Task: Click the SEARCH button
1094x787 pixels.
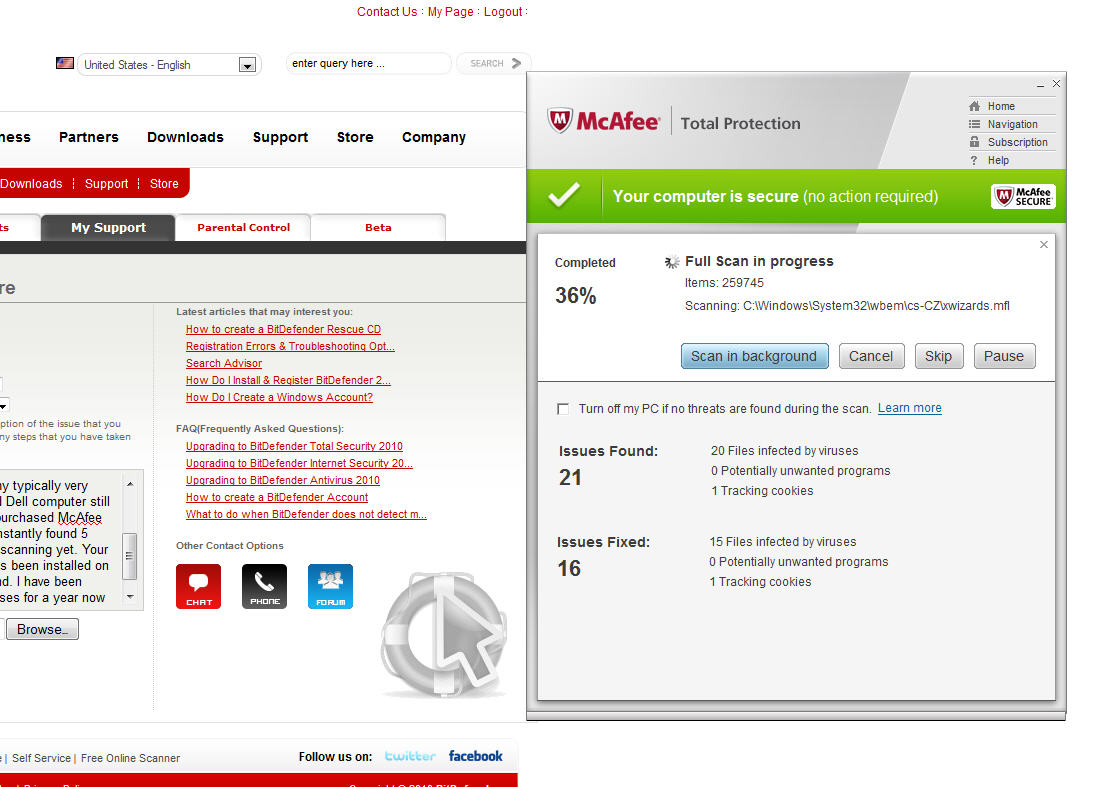Action: point(494,63)
